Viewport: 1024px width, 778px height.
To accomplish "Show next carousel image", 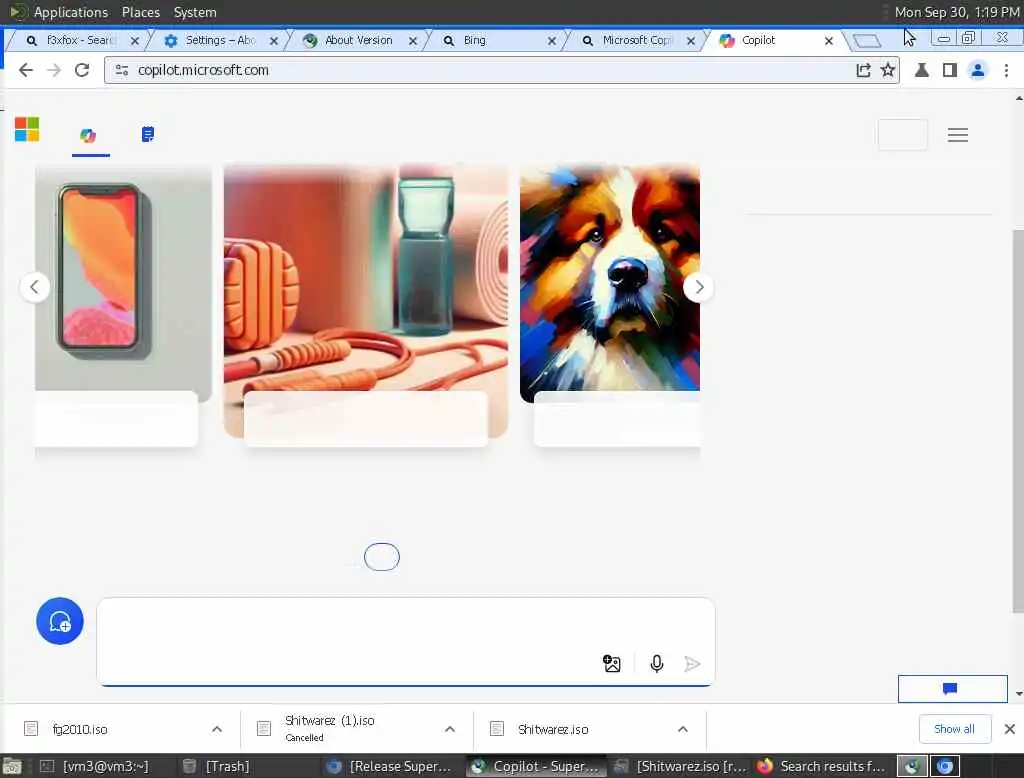I will pyautogui.click(x=698, y=287).
